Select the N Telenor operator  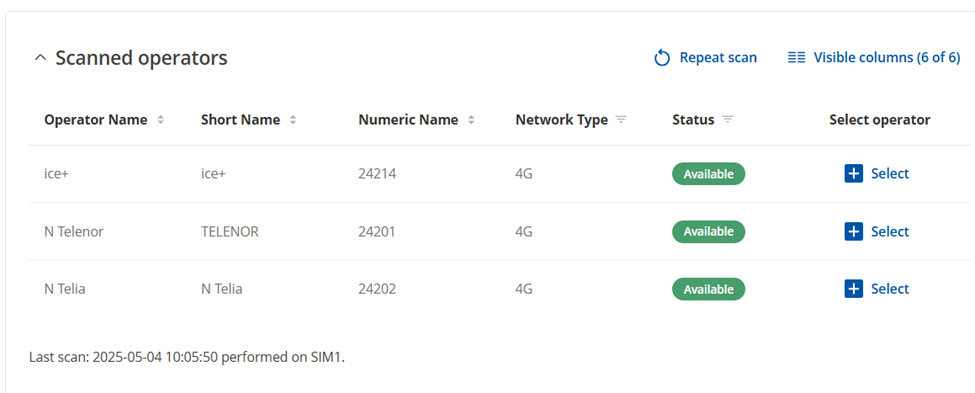(x=877, y=231)
